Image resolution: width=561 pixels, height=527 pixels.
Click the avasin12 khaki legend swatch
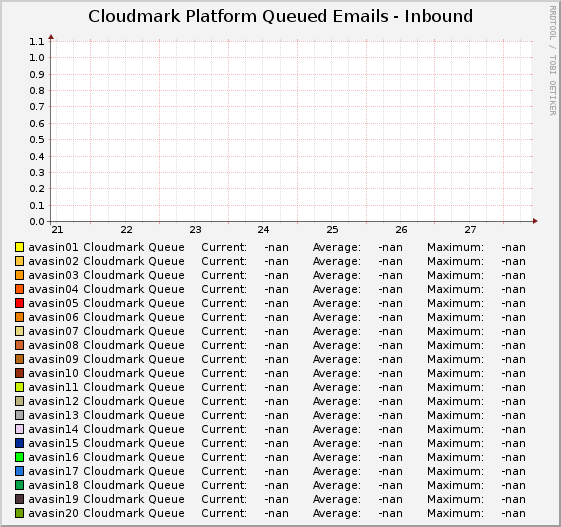(x=19, y=401)
